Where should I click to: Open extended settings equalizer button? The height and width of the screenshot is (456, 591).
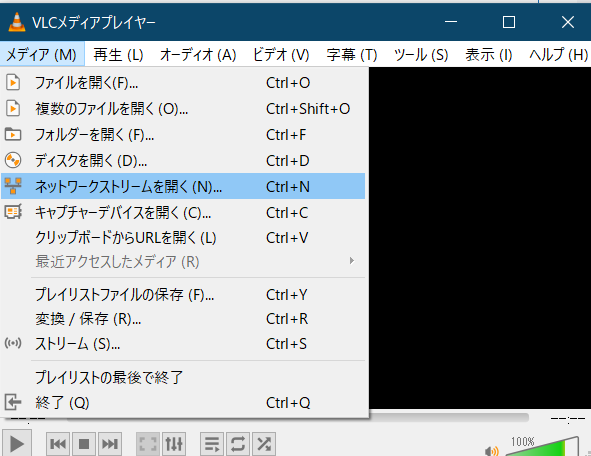pos(174,444)
